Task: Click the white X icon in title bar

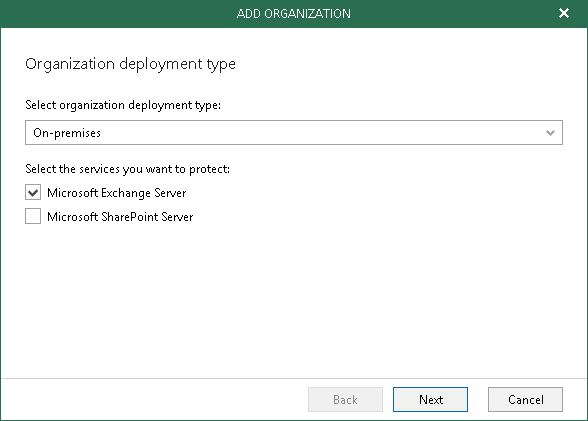Action: (x=564, y=13)
